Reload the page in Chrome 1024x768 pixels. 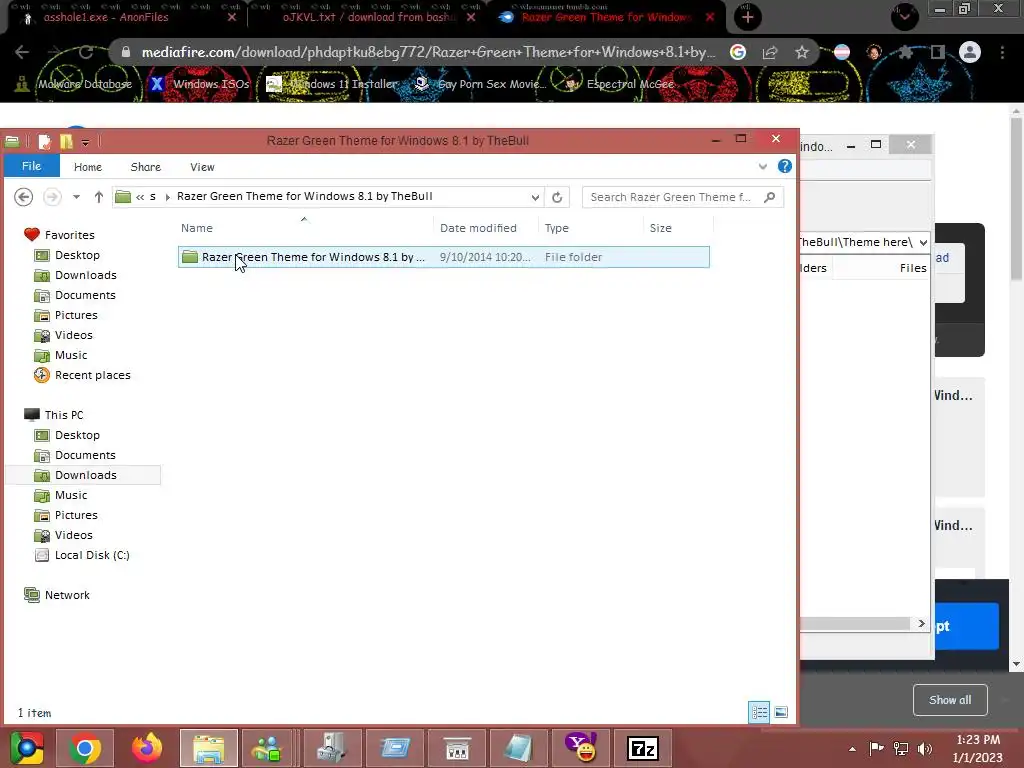click(86, 52)
